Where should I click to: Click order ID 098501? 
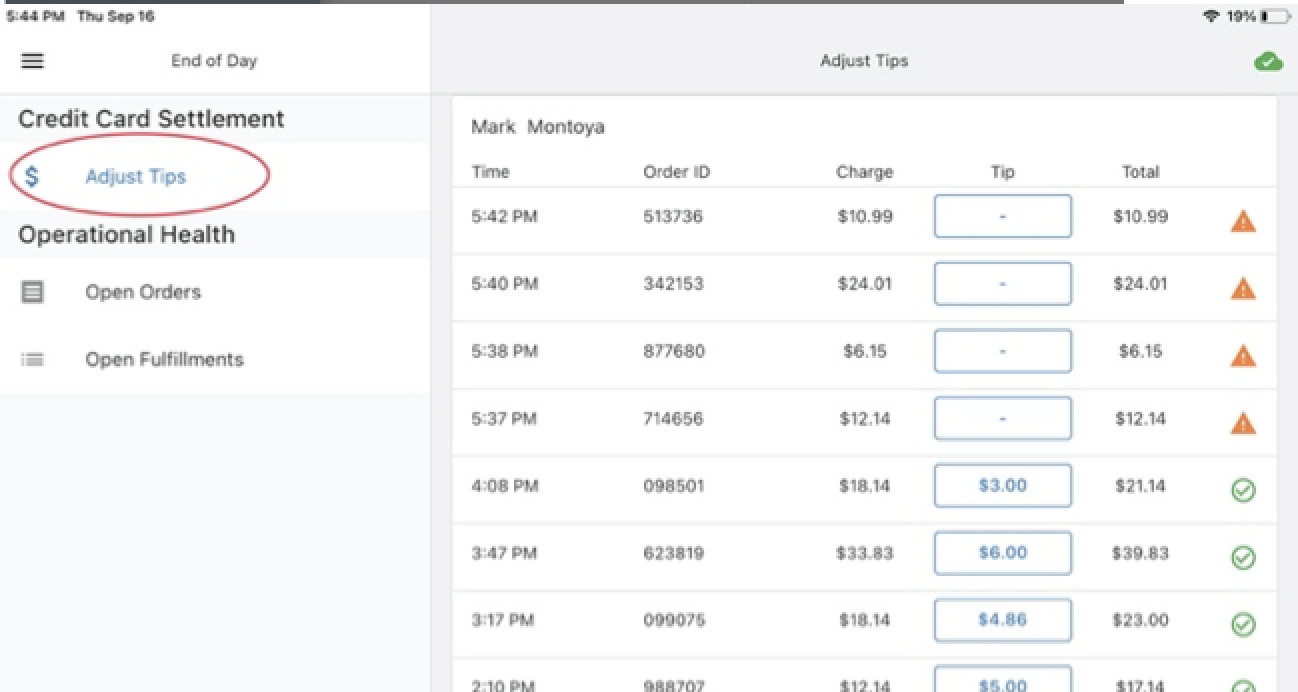(x=673, y=486)
